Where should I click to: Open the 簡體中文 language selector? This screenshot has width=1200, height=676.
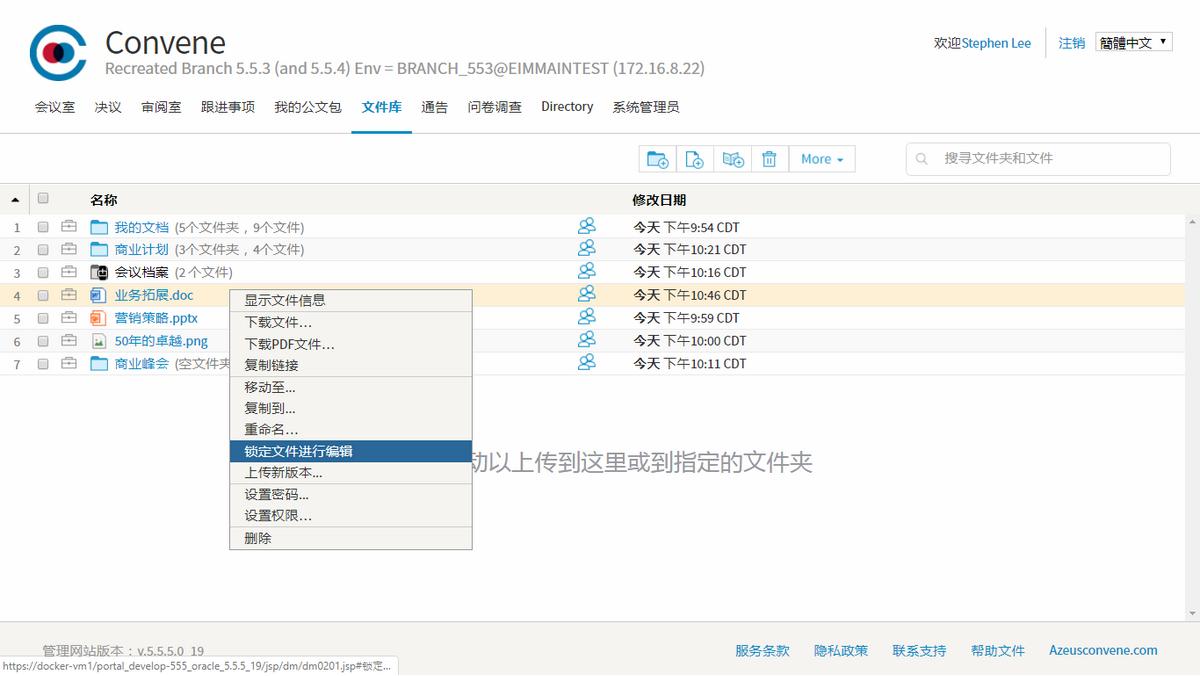1133,42
